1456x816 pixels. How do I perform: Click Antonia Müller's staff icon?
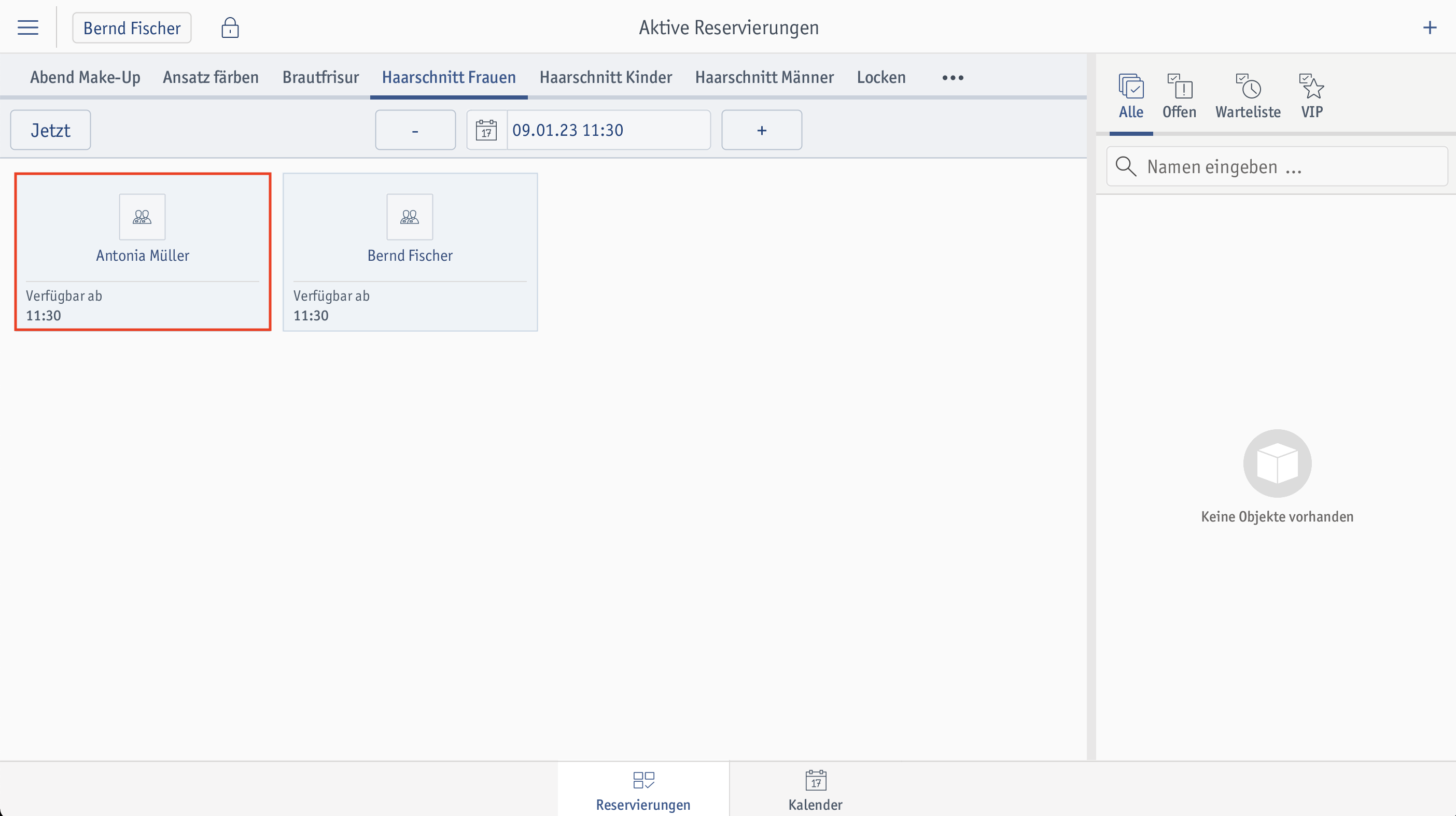click(x=143, y=217)
